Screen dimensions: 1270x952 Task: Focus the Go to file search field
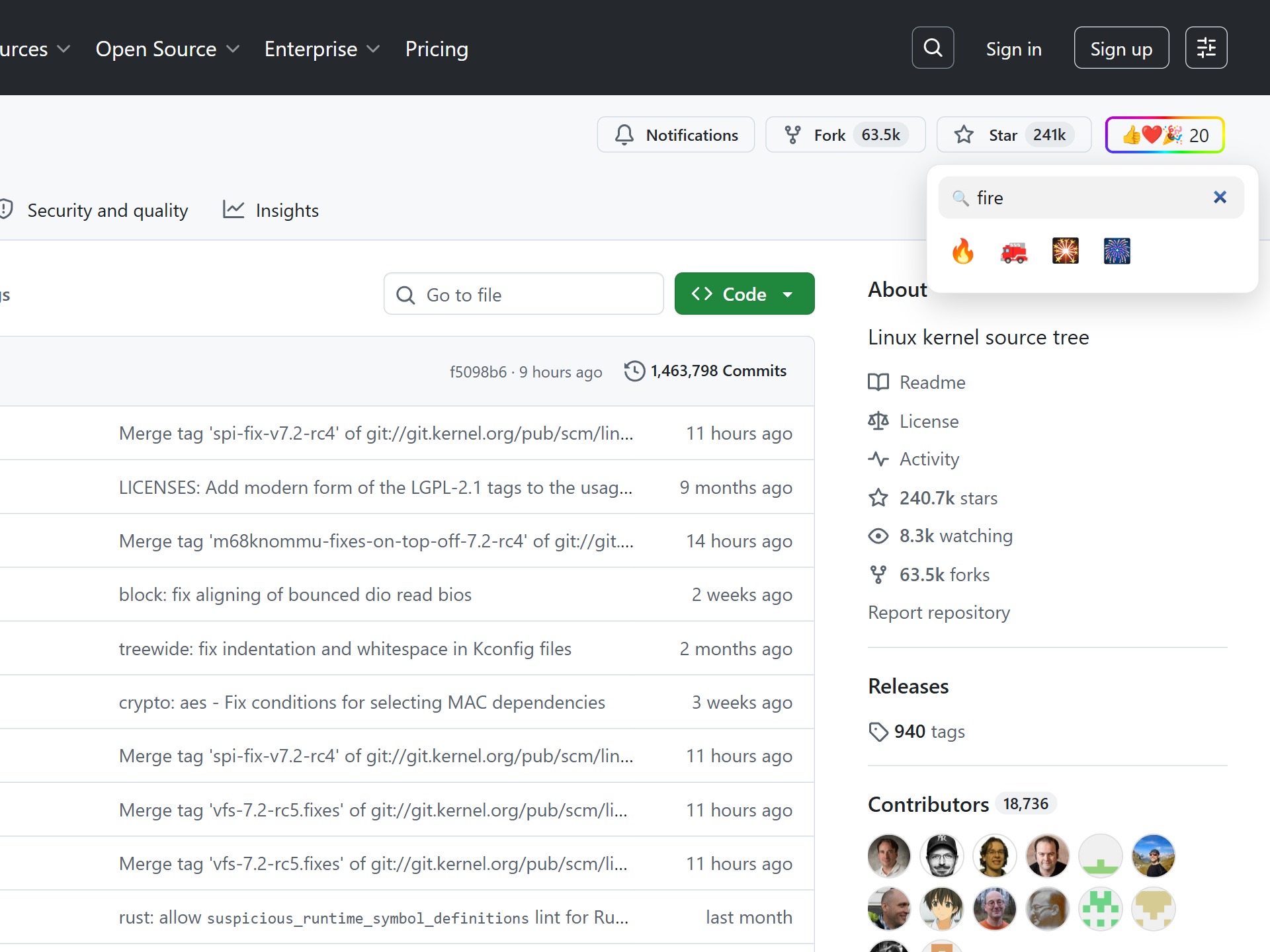tap(523, 294)
